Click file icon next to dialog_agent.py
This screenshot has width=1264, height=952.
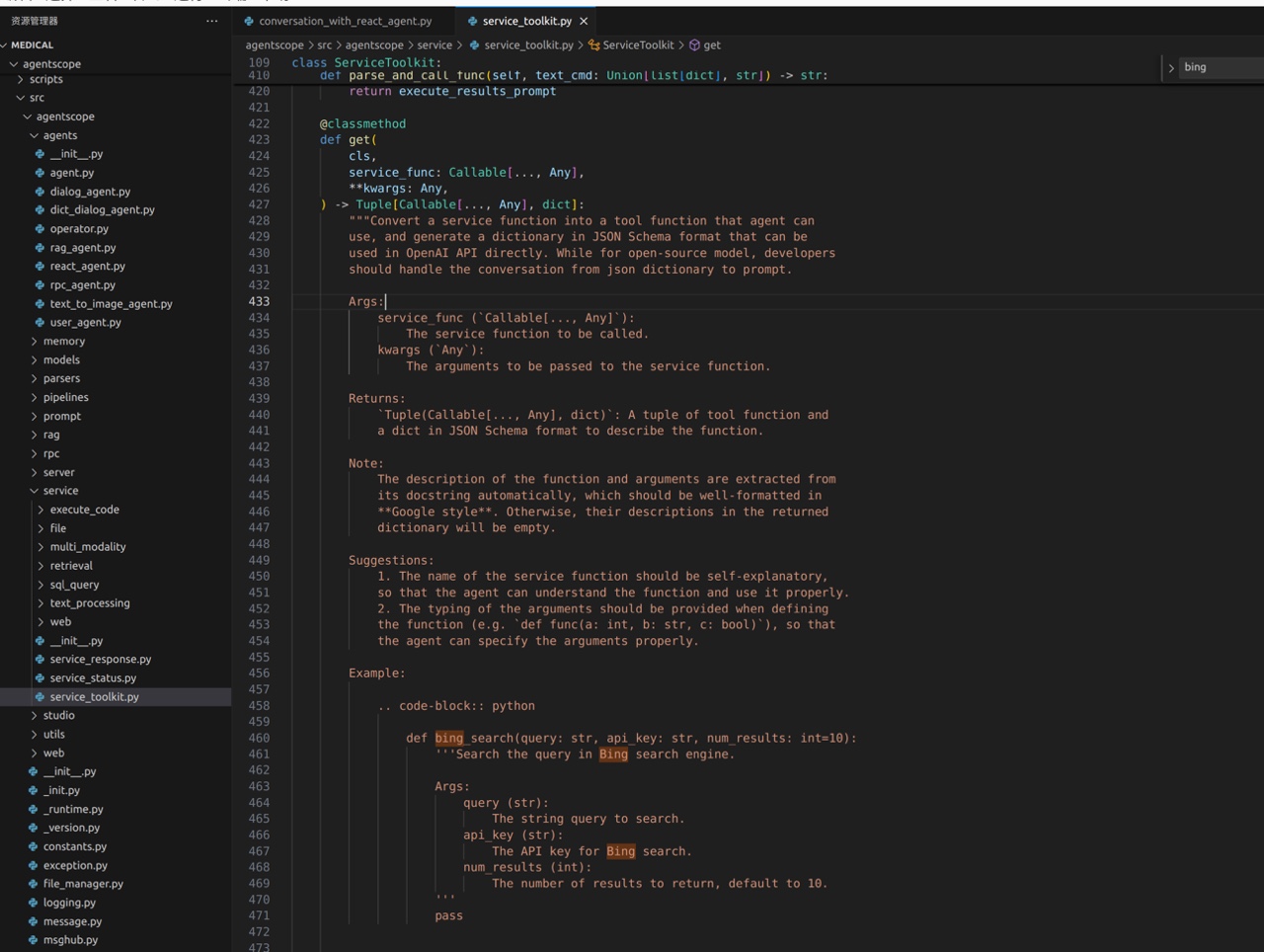pos(39,192)
